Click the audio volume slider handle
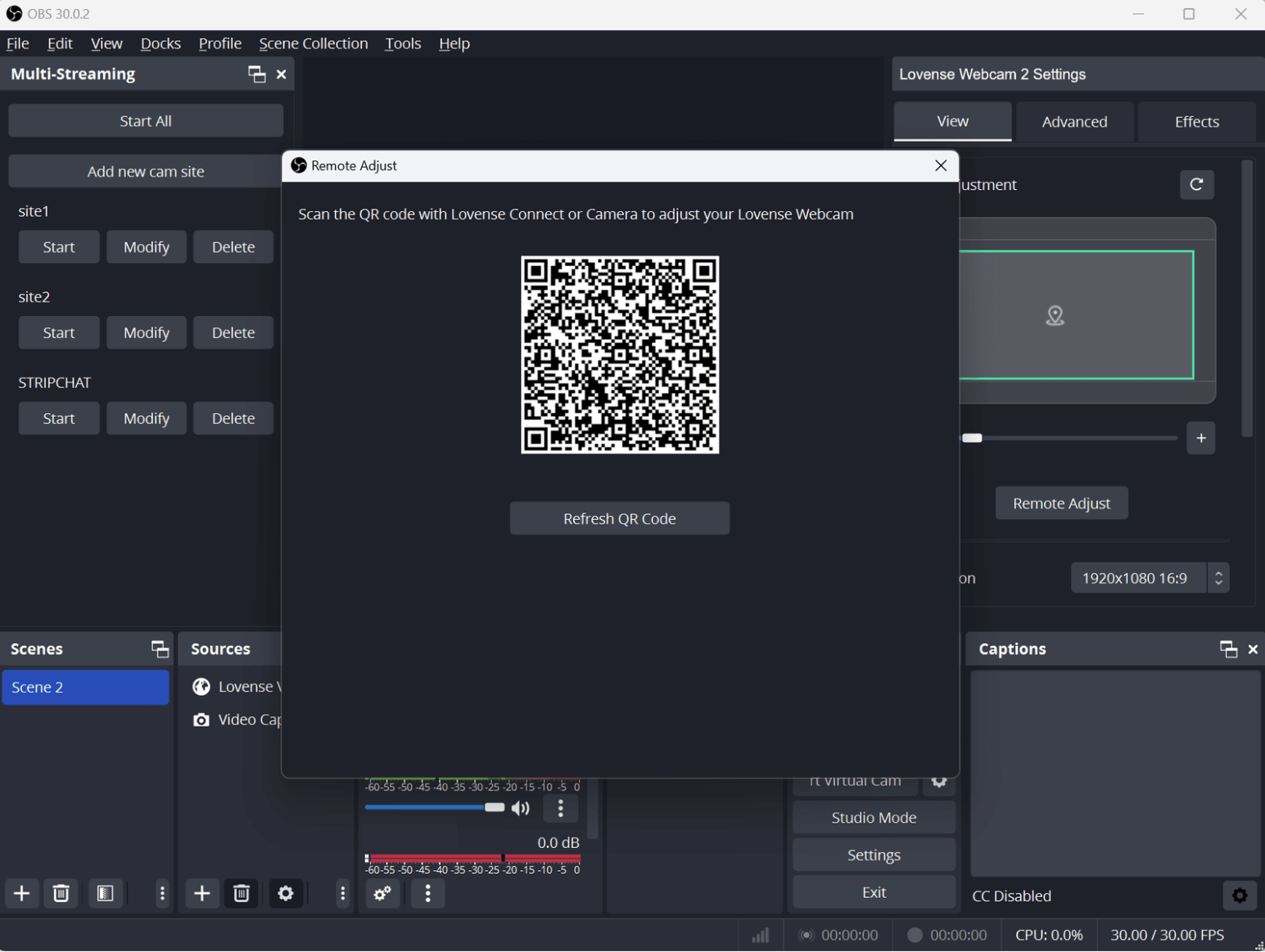 (495, 808)
